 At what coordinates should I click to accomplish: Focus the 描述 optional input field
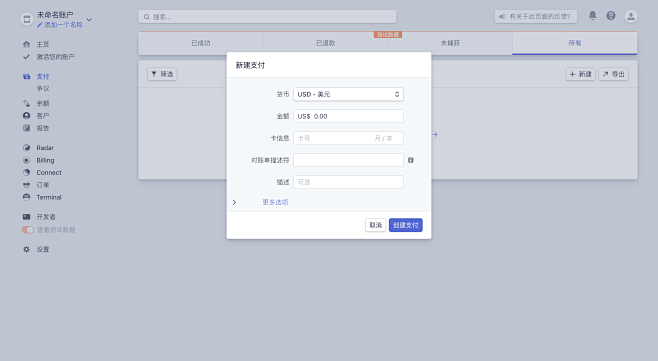(x=348, y=182)
